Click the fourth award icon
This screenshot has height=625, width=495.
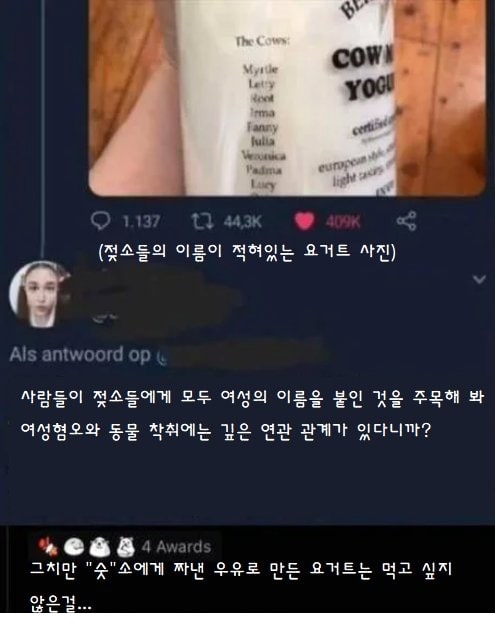[126, 547]
